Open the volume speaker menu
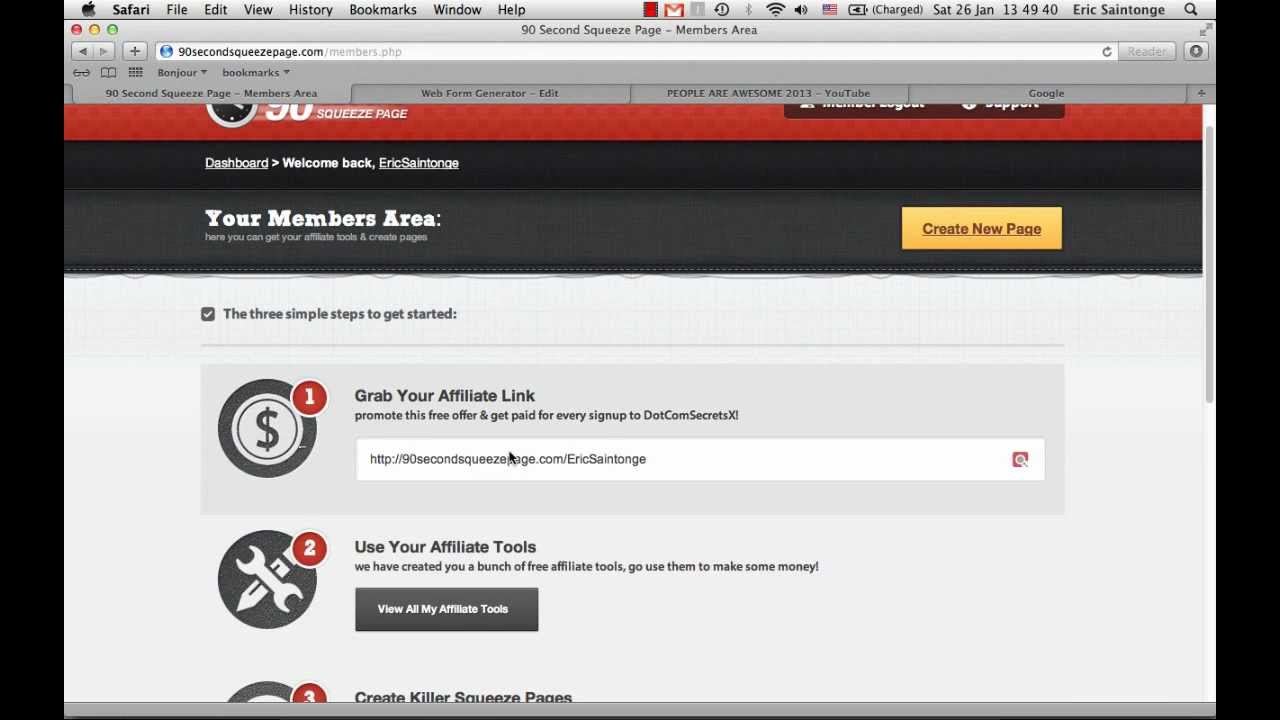 pyautogui.click(x=801, y=9)
